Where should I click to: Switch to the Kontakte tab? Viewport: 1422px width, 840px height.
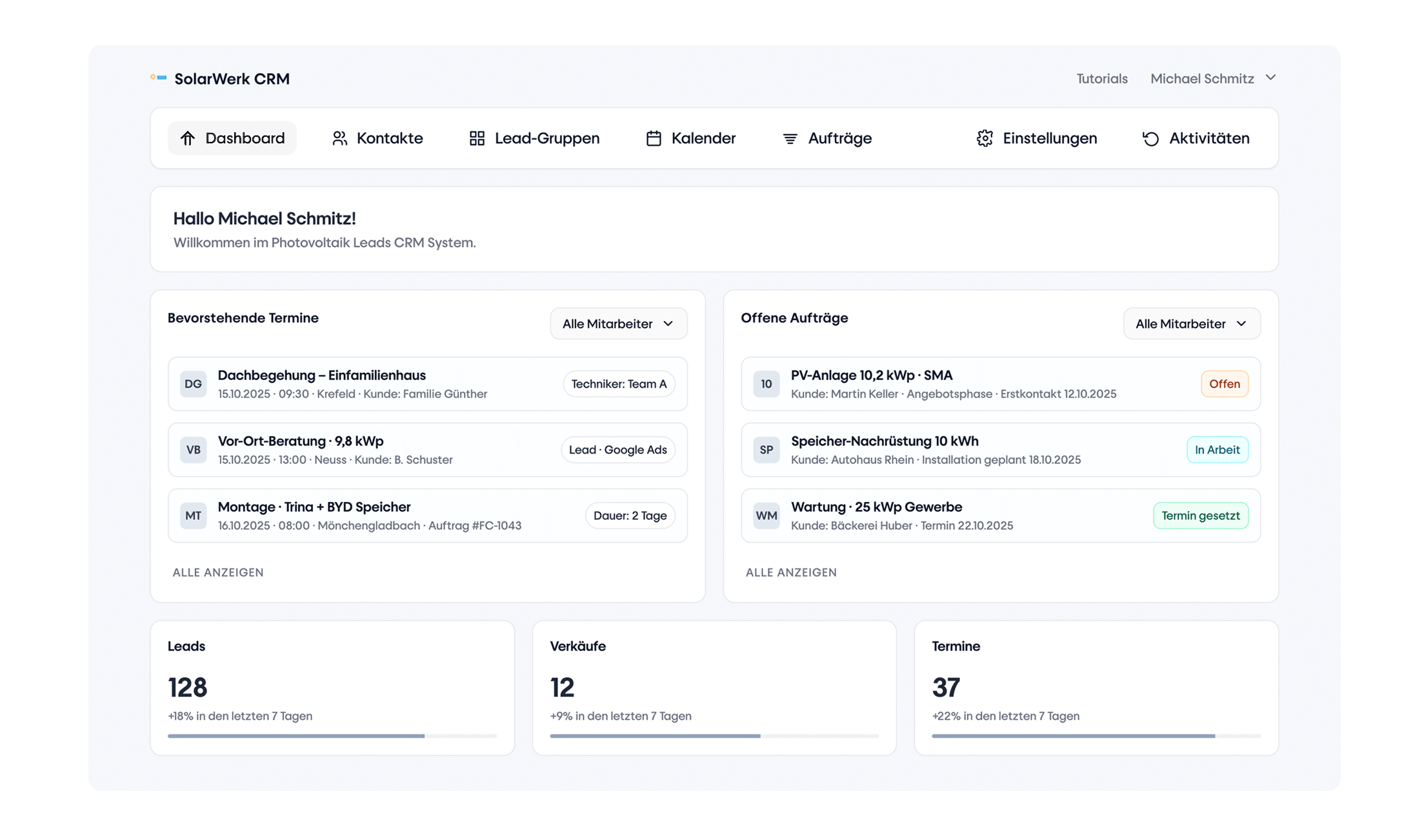pyautogui.click(x=389, y=138)
